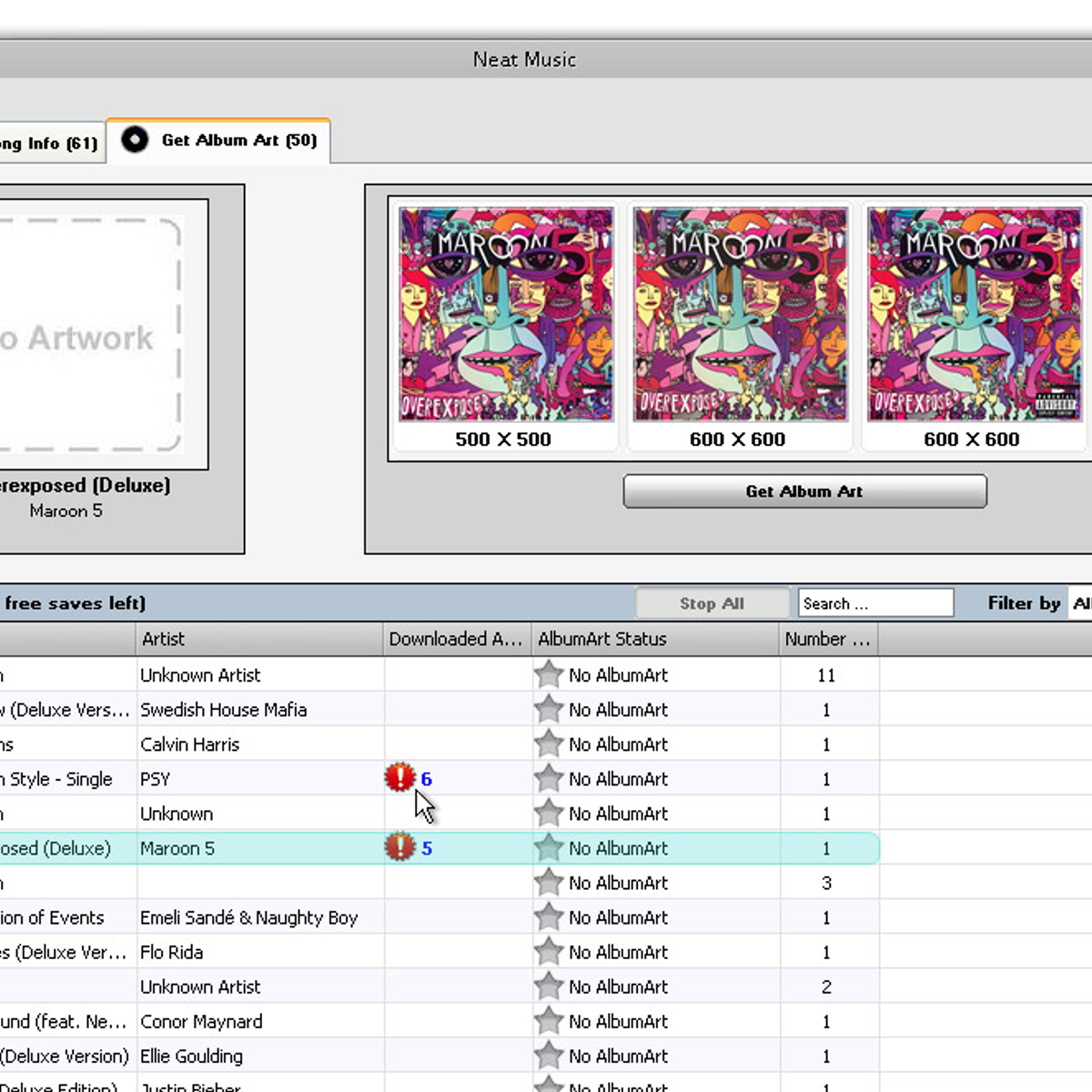1092x1092 pixels.
Task: Click inside the Search field
Action: pyautogui.click(x=874, y=602)
